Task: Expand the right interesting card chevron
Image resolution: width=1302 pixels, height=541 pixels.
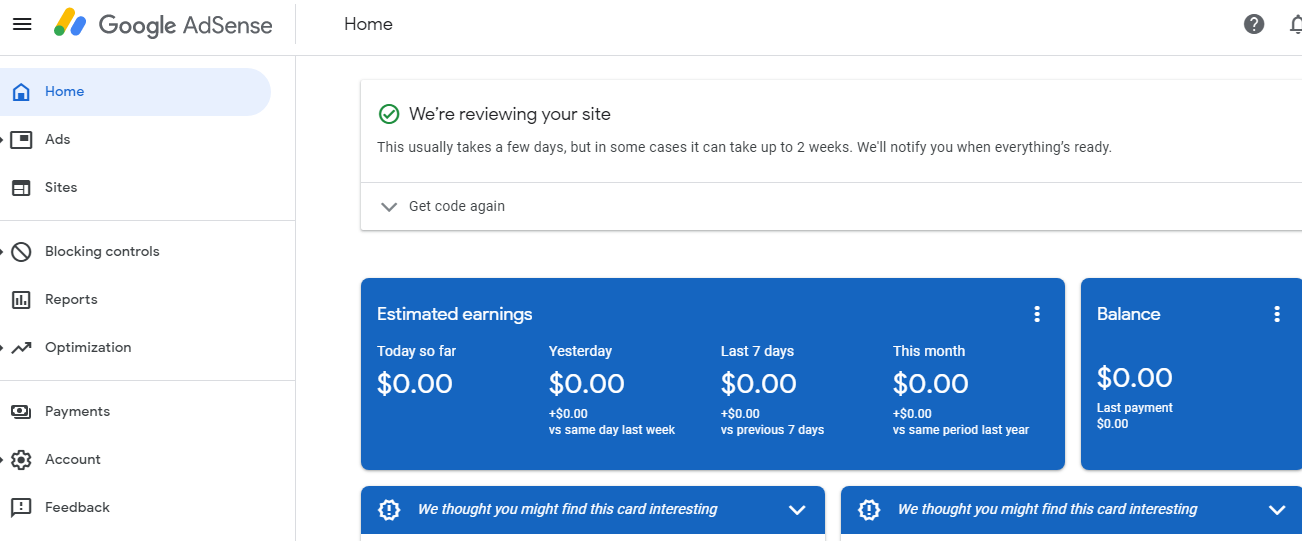Action: [x=1277, y=510]
